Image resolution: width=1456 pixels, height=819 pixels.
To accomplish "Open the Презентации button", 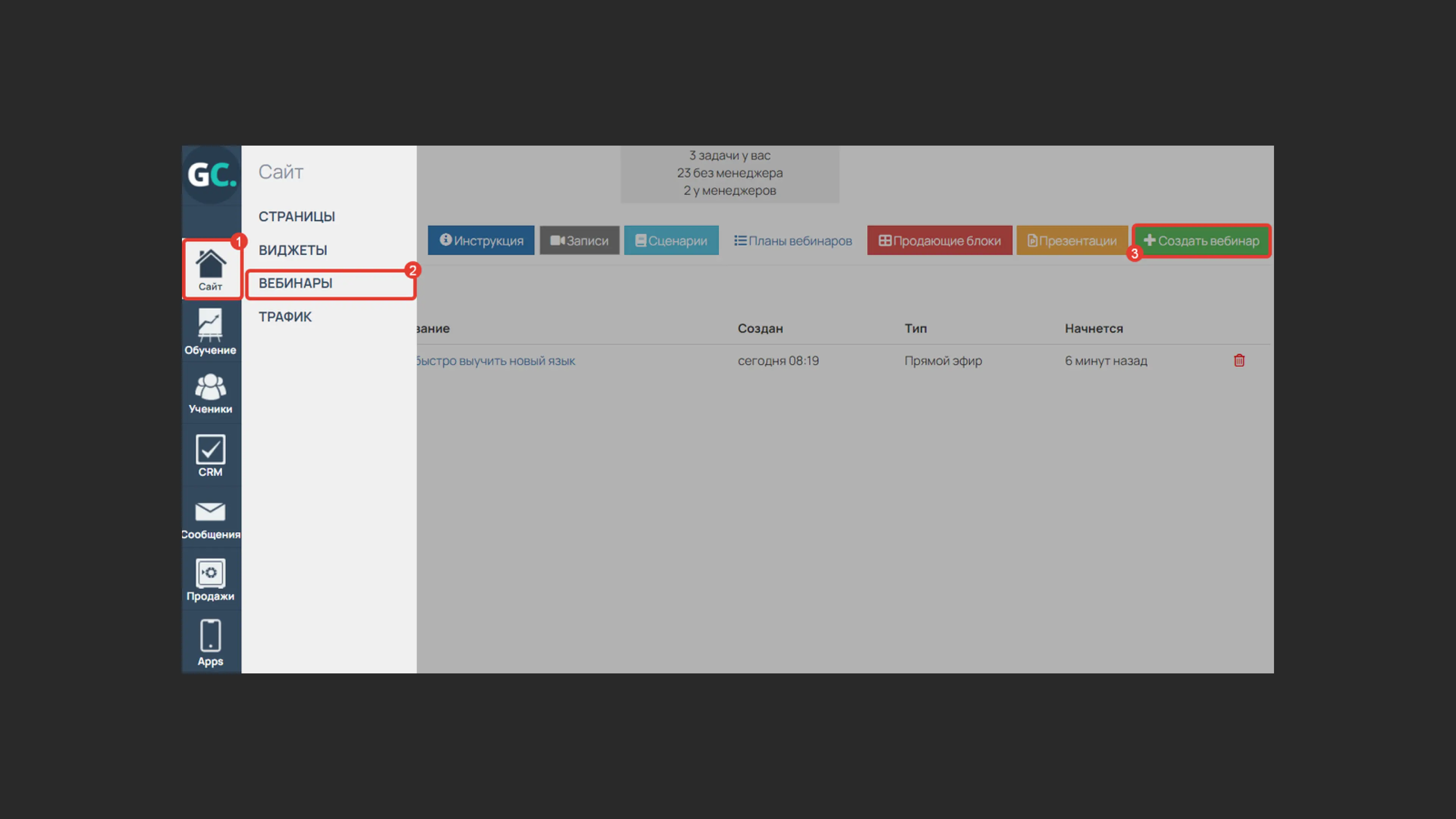I will [1072, 241].
